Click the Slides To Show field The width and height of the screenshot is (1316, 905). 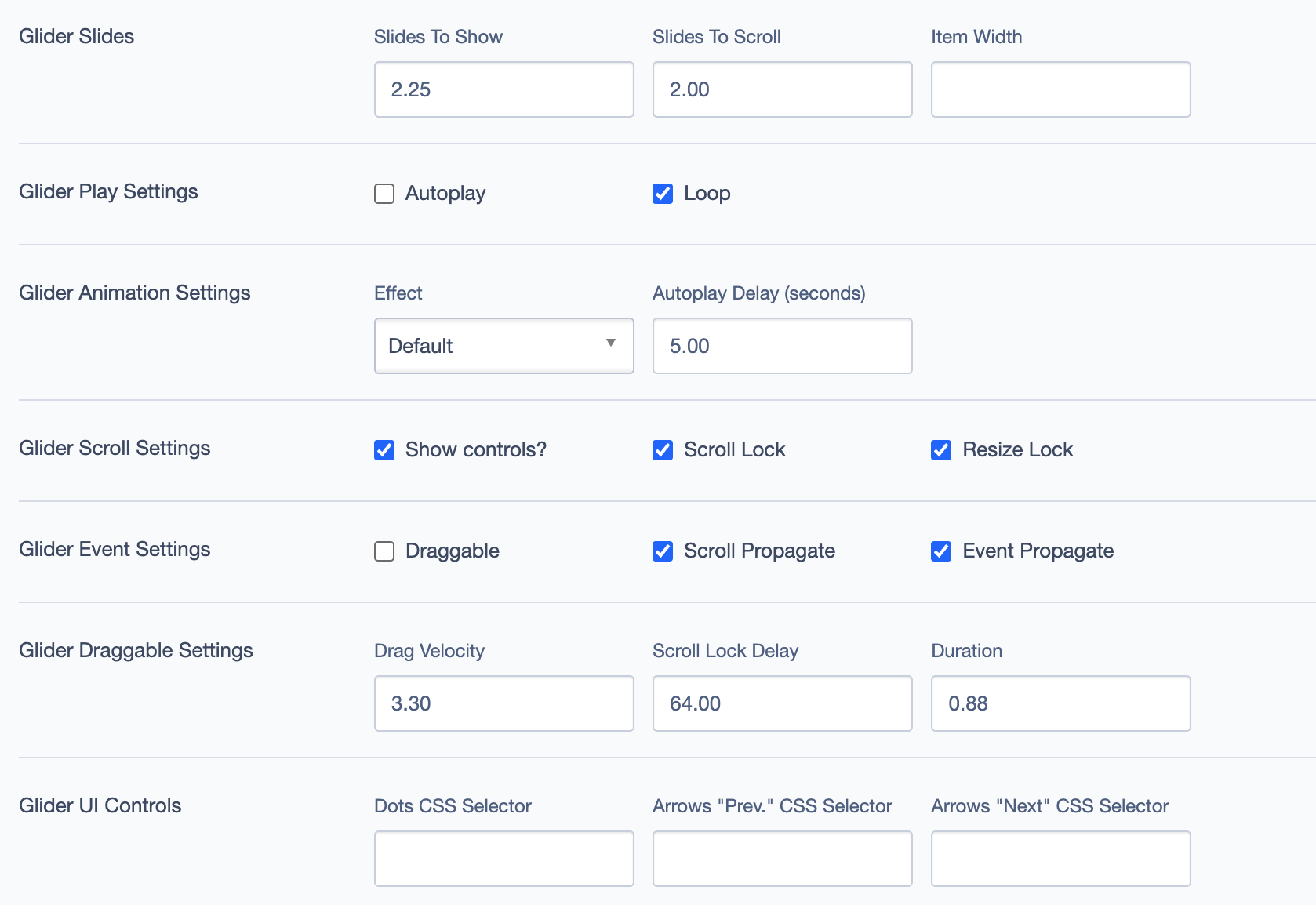pos(503,89)
